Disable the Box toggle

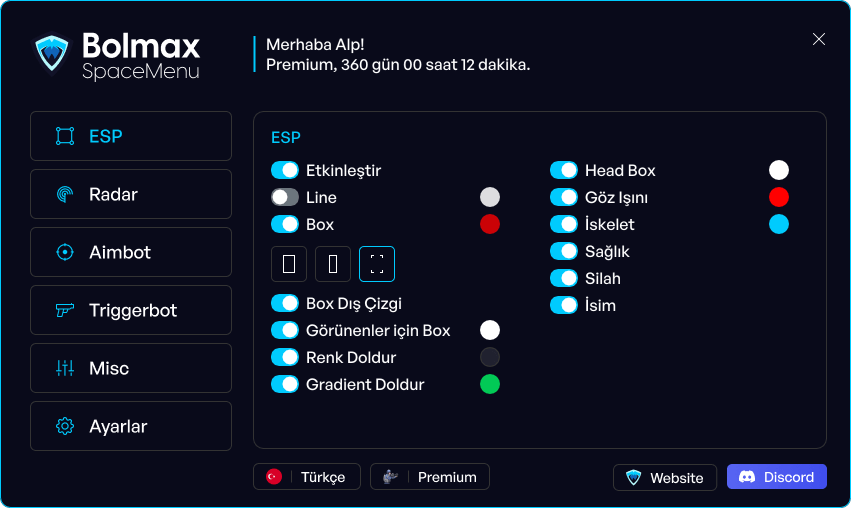pos(285,224)
